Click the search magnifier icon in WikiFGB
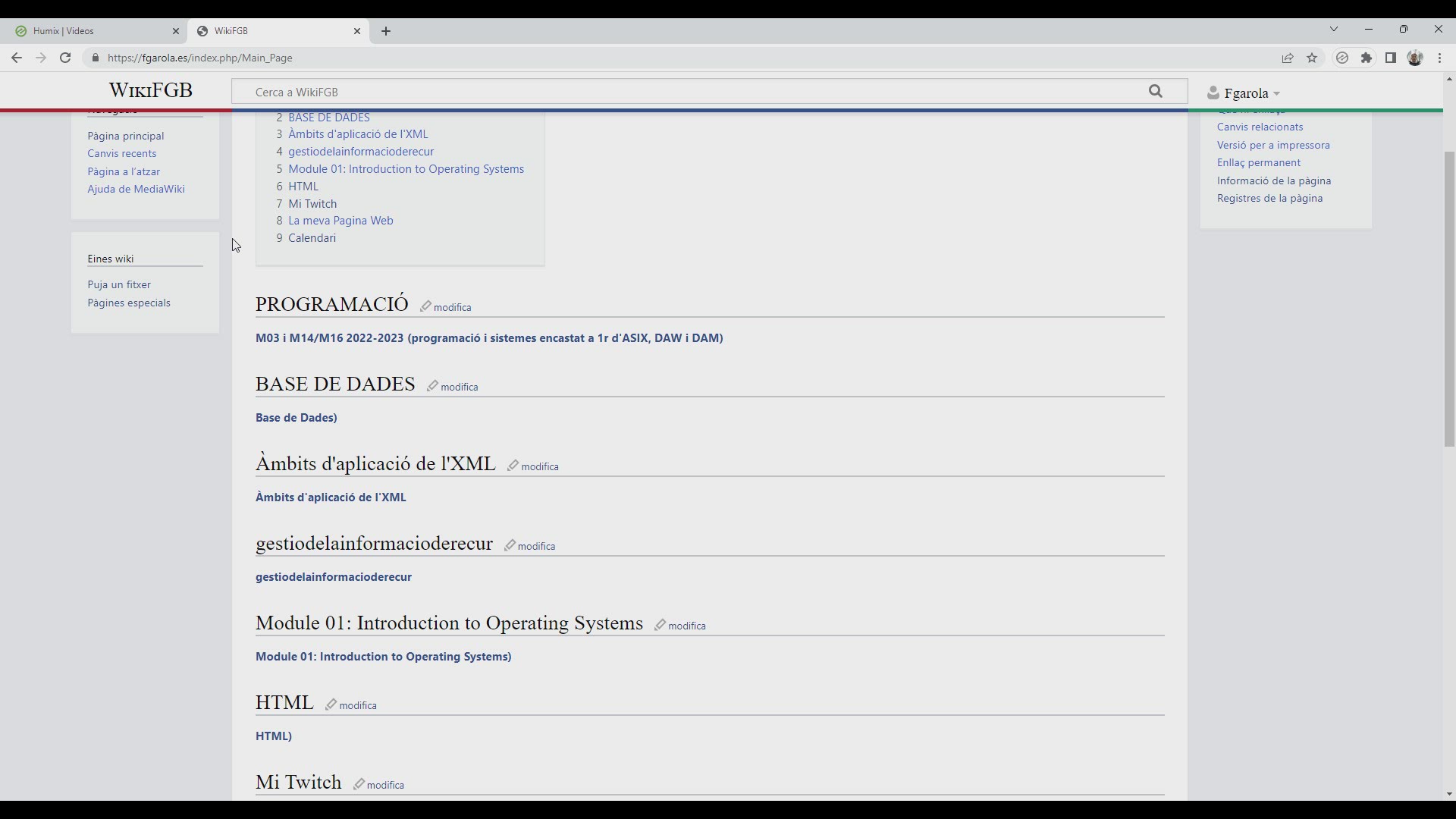This screenshot has height=819, width=1456. tap(1155, 92)
